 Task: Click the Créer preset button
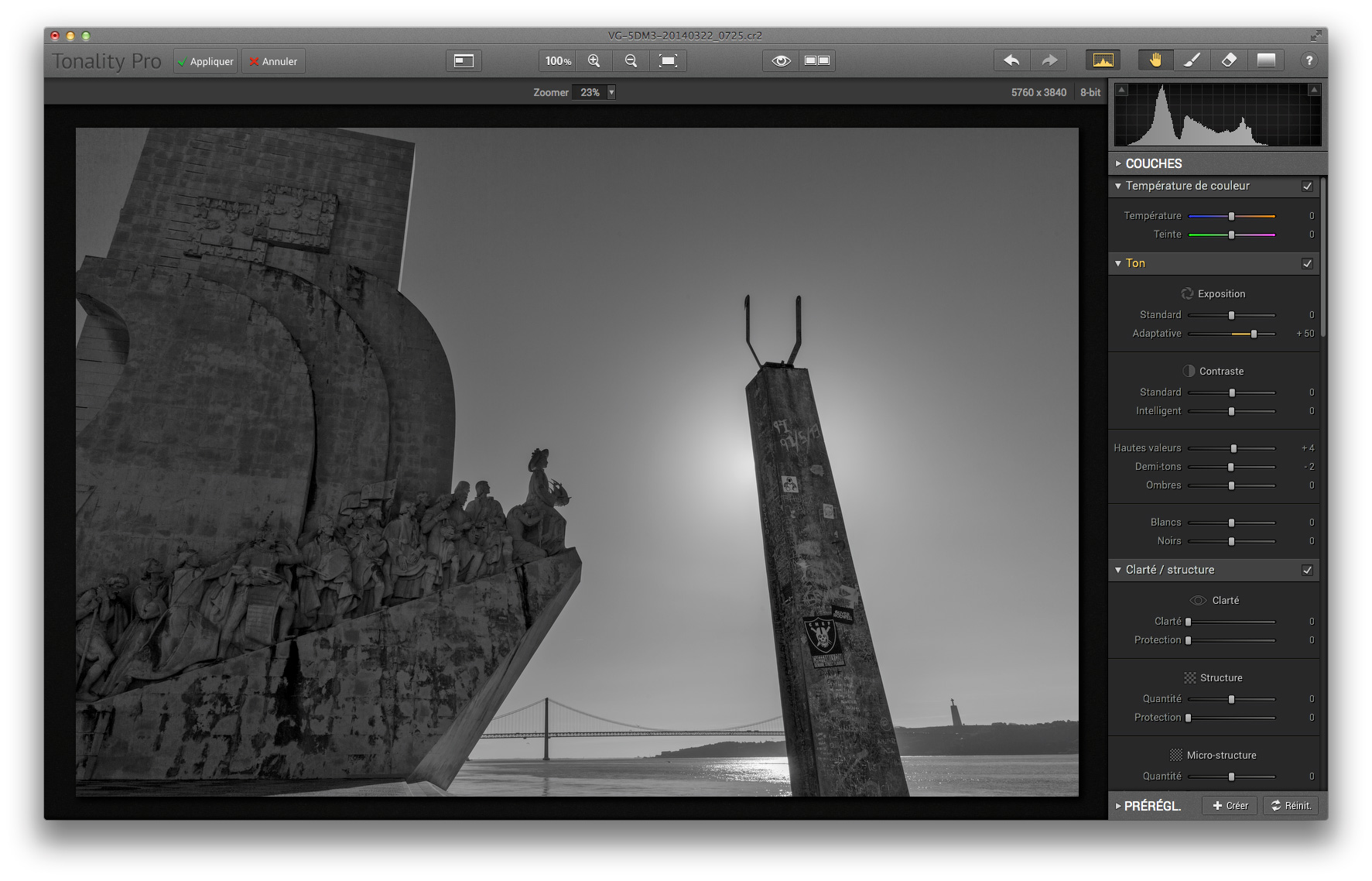point(1230,806)
